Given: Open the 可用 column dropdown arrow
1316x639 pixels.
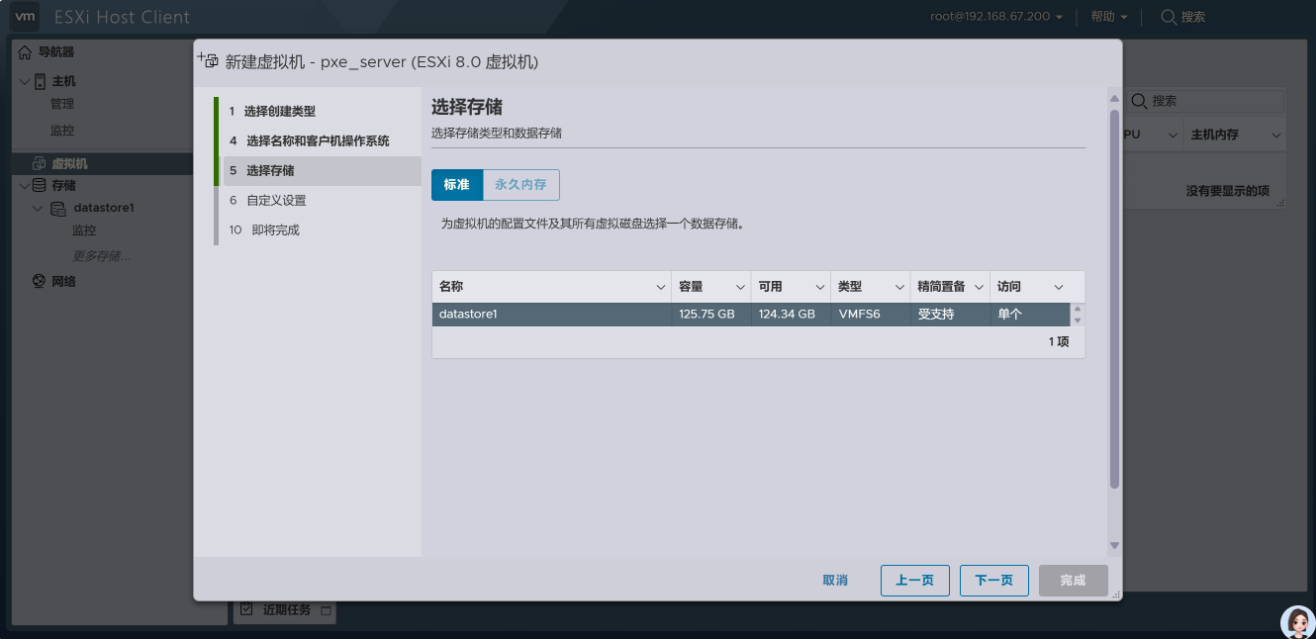Looking at the screenshot, I should [x=820, y=287].
